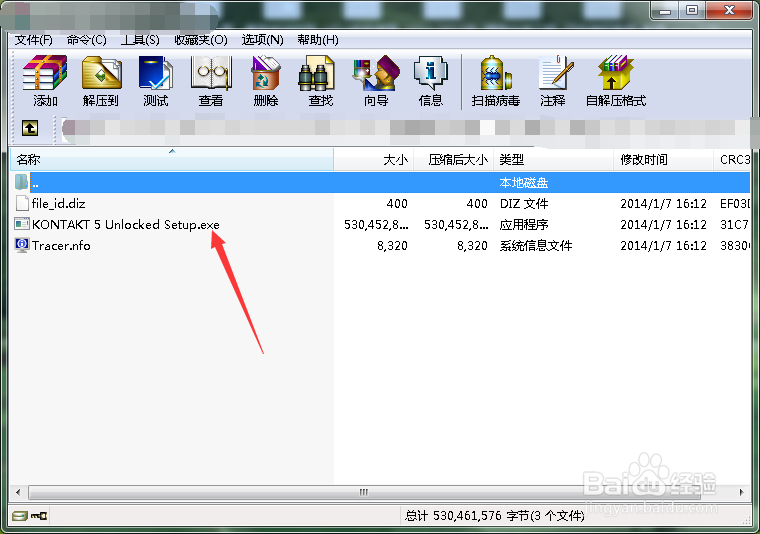Select the Tracer.nfo file name

pos(61,246)
